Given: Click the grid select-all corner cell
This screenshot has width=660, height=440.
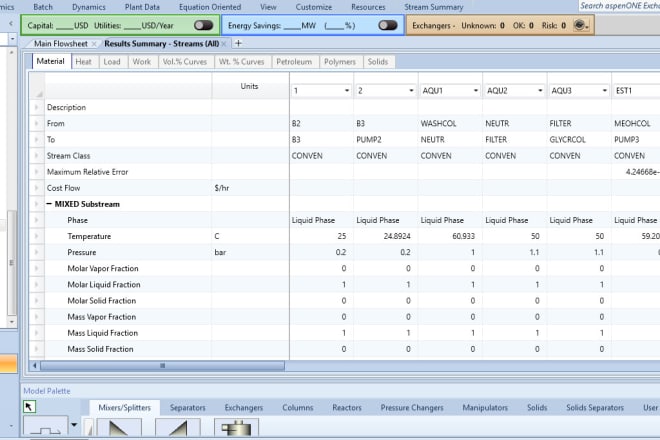Looking at the screenshot, I should [37, 86].
